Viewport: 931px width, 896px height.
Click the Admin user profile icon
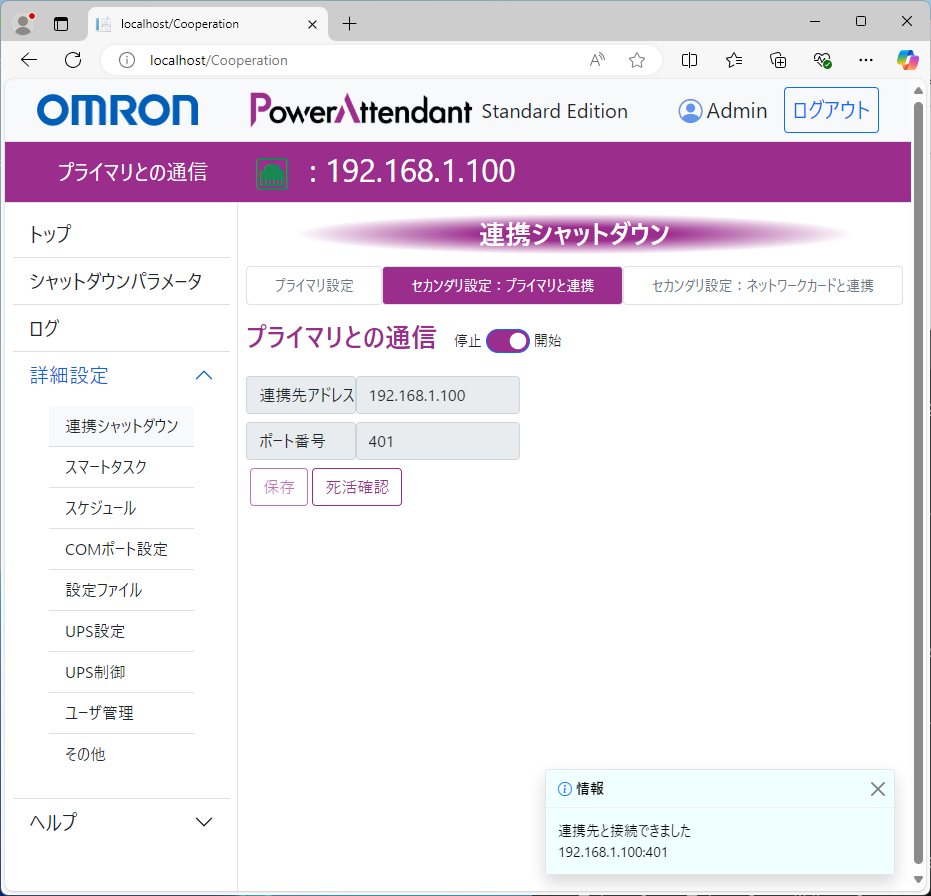pos(690,111)
